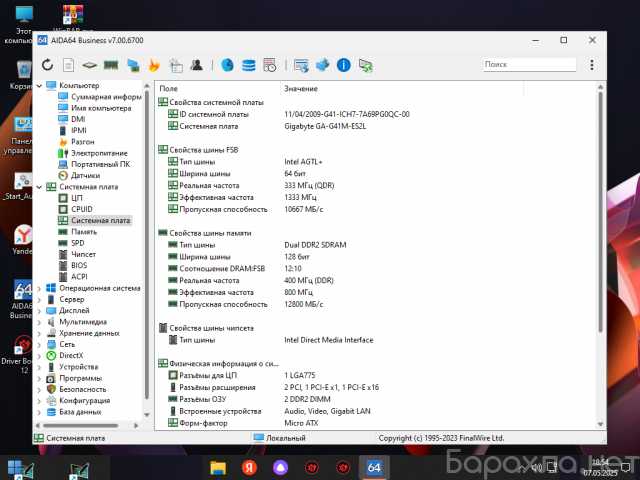Image resolution: width=640 pixels, height=480 pixels.
Task: Expand the Сеть tree node
Action: point(40,344)
